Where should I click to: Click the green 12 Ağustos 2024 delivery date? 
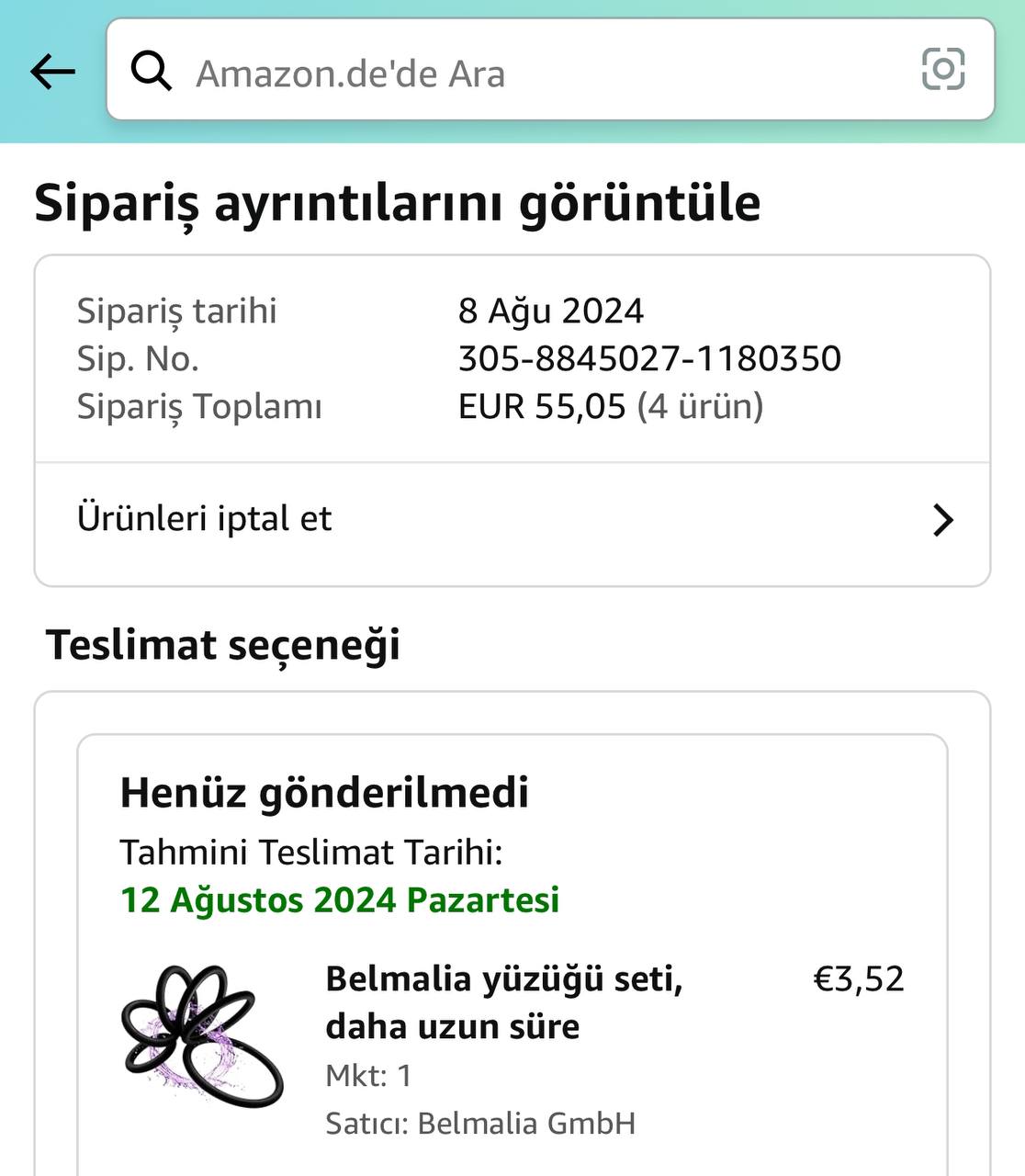[x=340, y=900]
